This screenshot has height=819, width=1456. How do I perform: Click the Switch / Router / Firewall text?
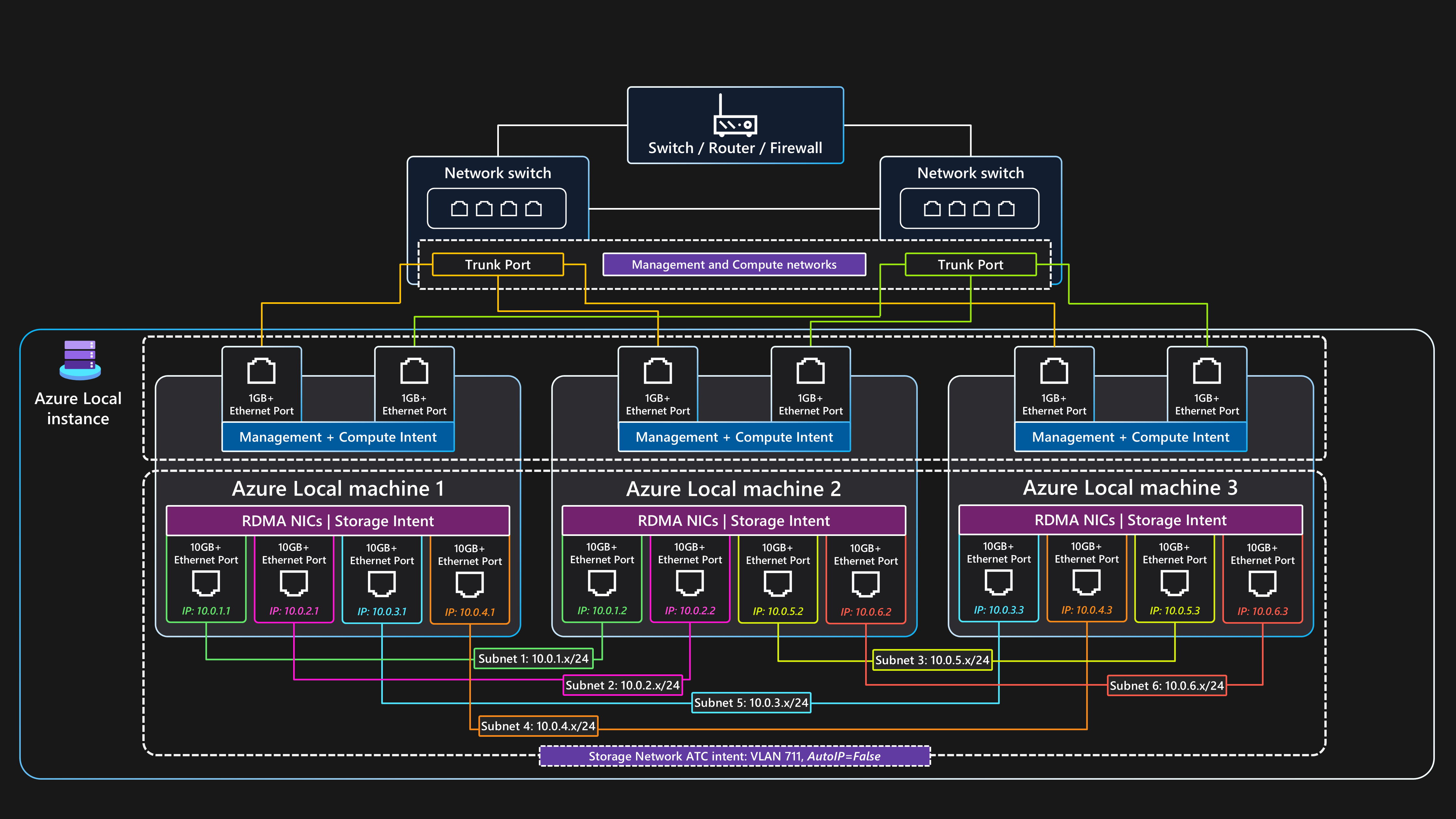735,148
